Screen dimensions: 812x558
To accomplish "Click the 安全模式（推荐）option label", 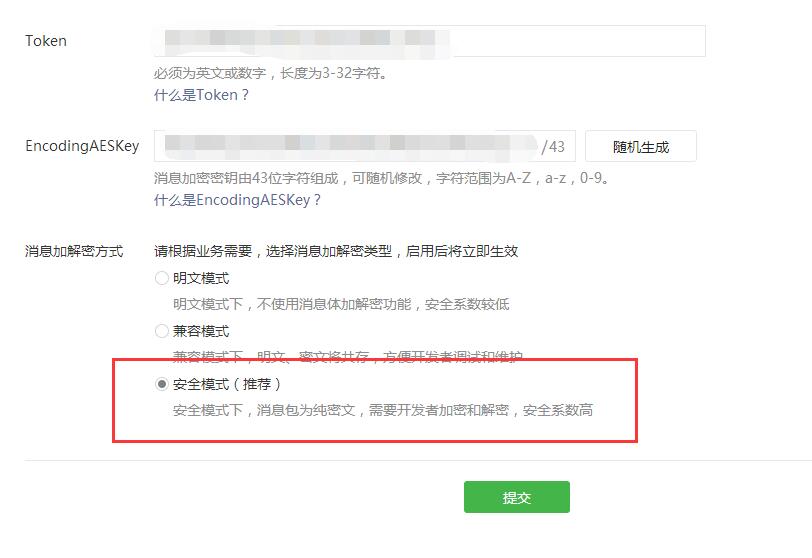I will pos(227,384).
